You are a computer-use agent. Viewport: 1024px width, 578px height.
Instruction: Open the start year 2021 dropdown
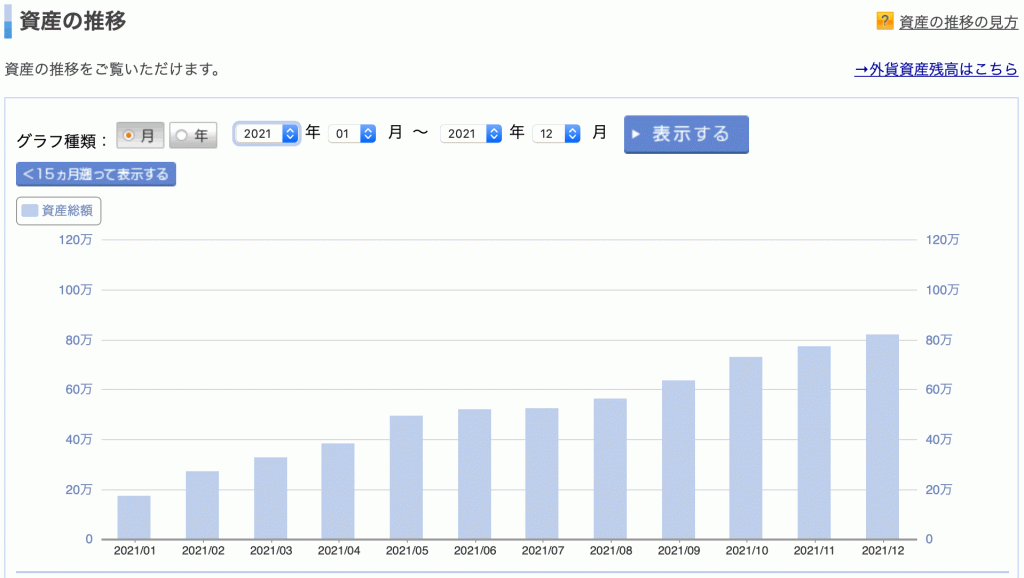(266, 134)
